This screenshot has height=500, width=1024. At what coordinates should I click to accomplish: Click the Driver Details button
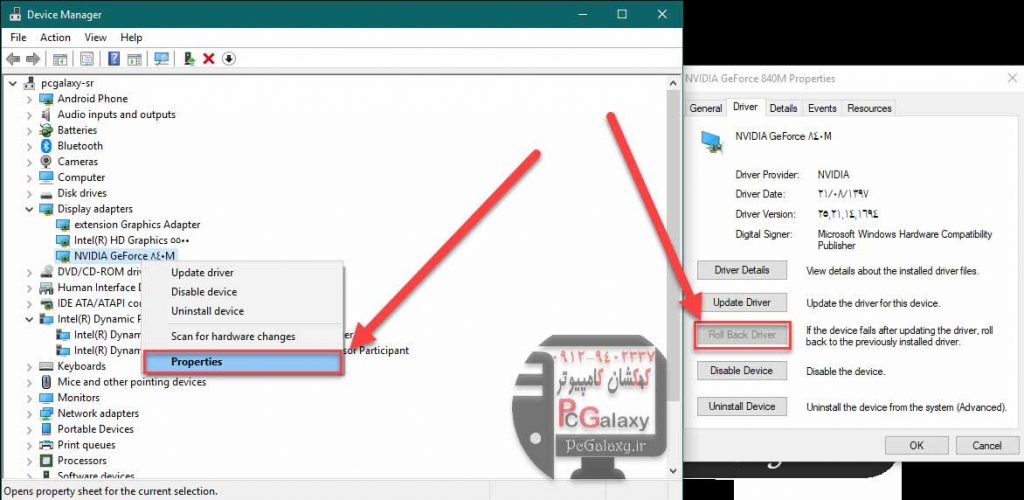(x=742, y=270)
